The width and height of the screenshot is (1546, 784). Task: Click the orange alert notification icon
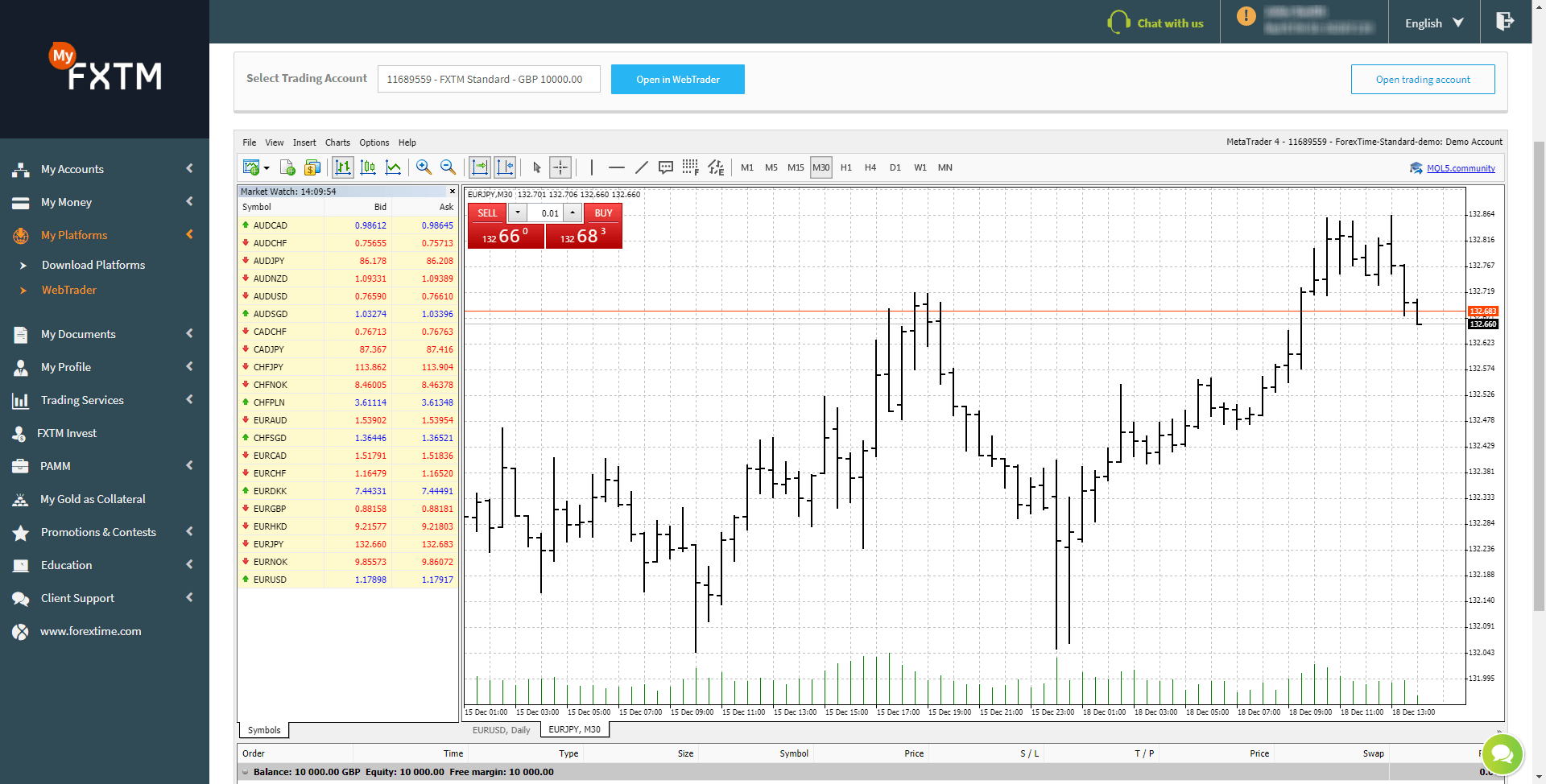1246,16
